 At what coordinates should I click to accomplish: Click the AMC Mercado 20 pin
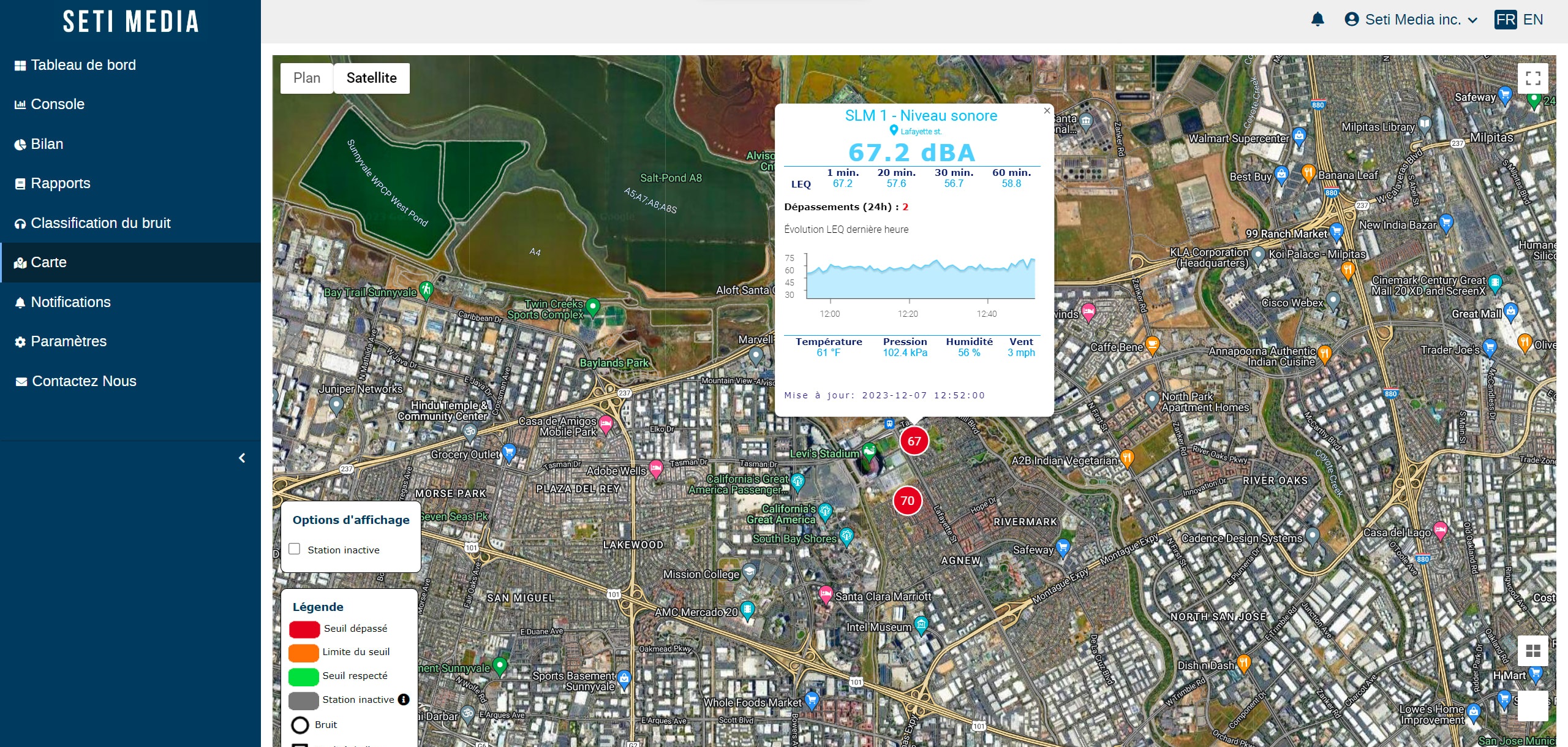click(x=747, y=610)
